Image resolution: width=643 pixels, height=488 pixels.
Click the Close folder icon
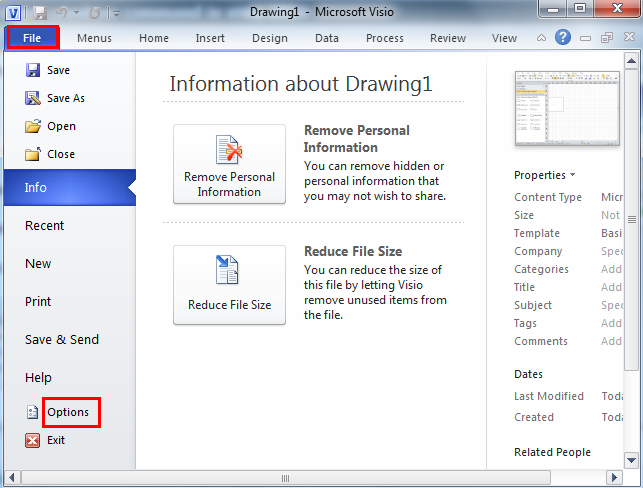click(x=33, y=154)
